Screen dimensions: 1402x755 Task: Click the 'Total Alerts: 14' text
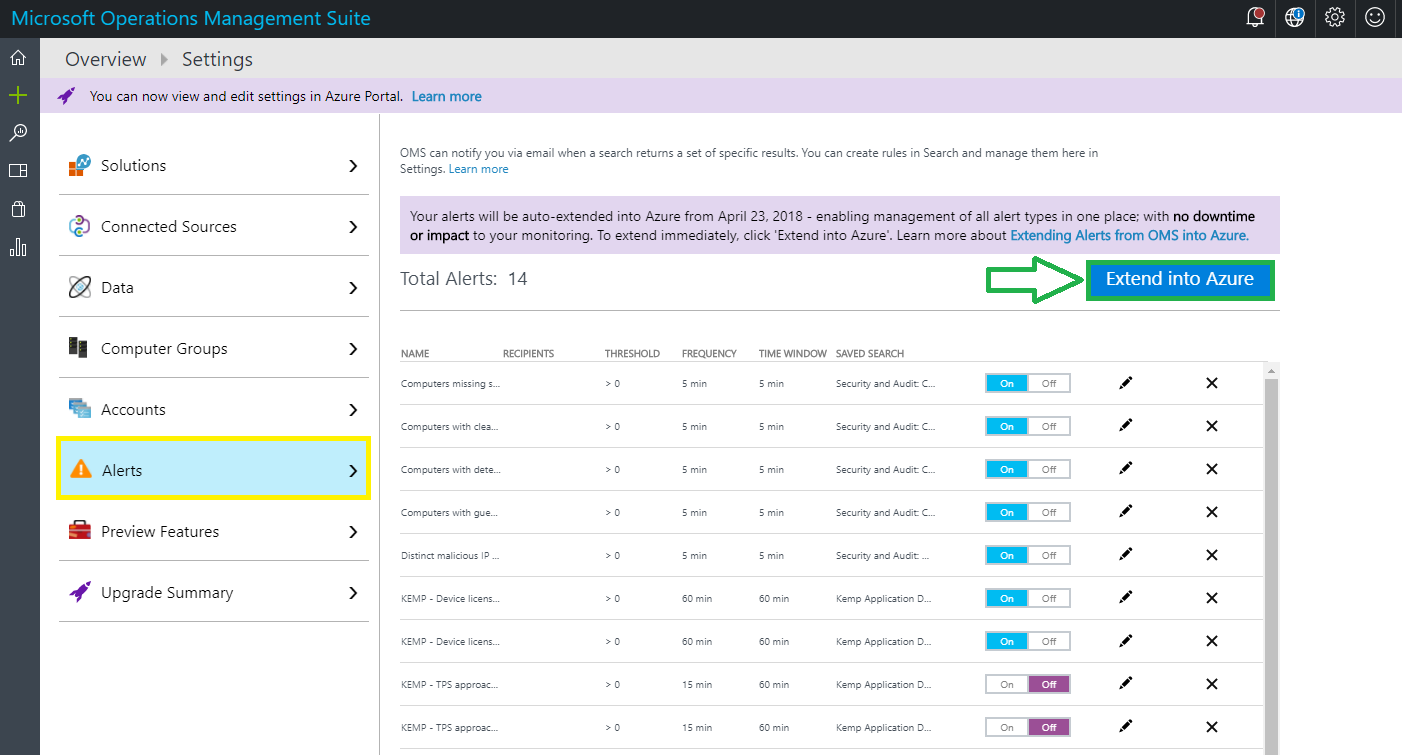(x=464, y=279)
